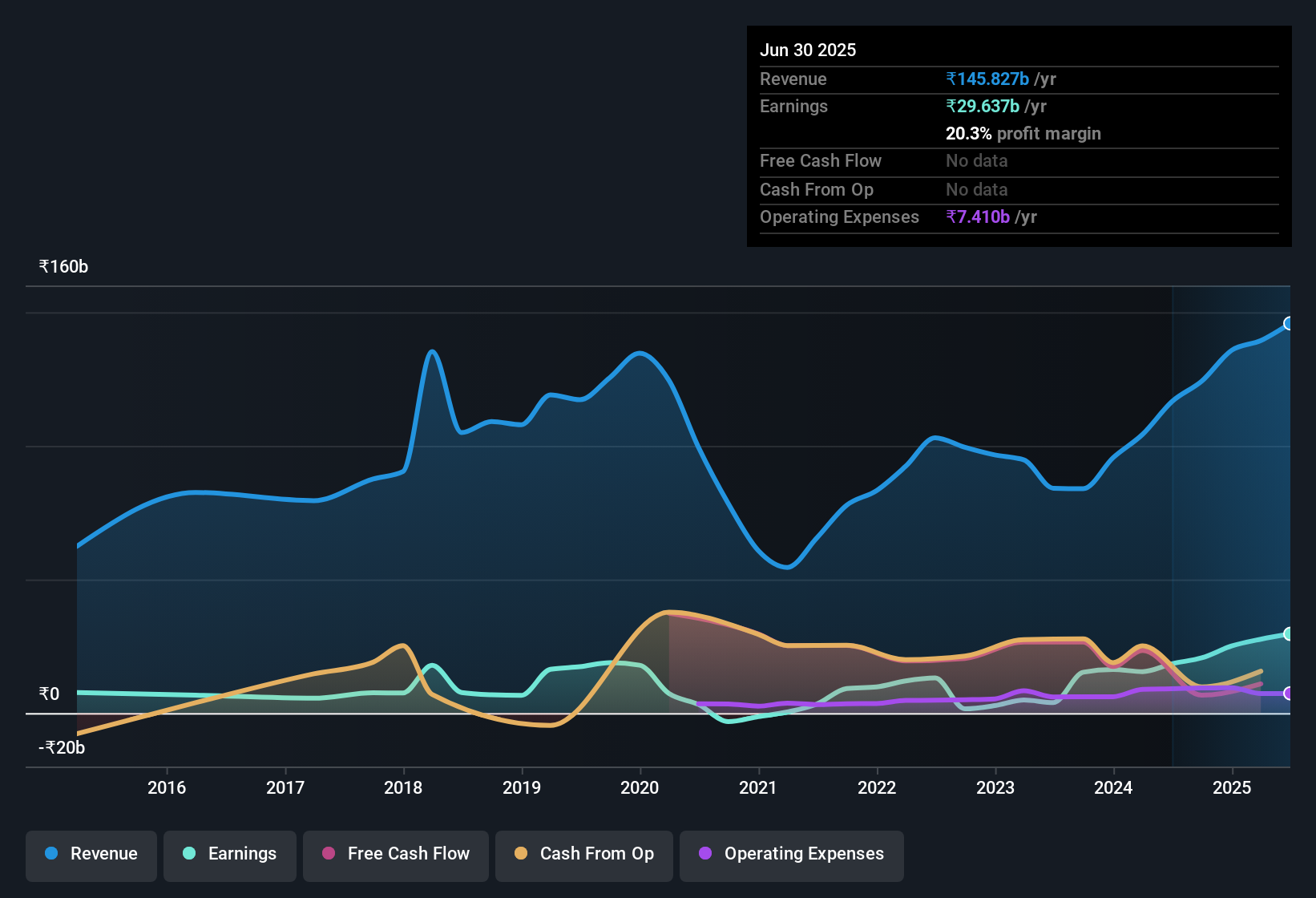
Task: Toggle the Revenue series legend button
Action: pyautogui.click(x=91, y=856)
